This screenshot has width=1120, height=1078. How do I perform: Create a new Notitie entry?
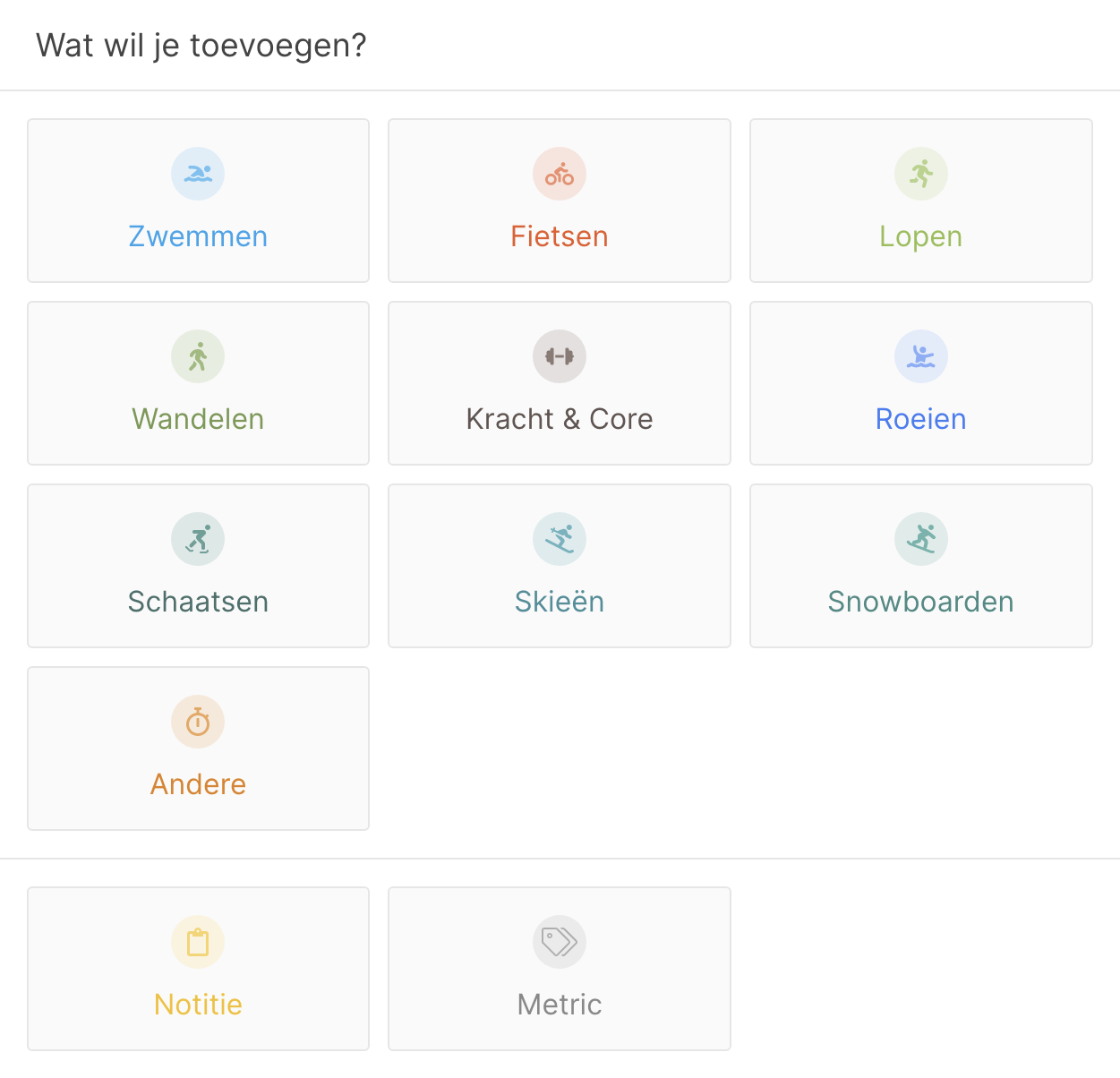198,969
